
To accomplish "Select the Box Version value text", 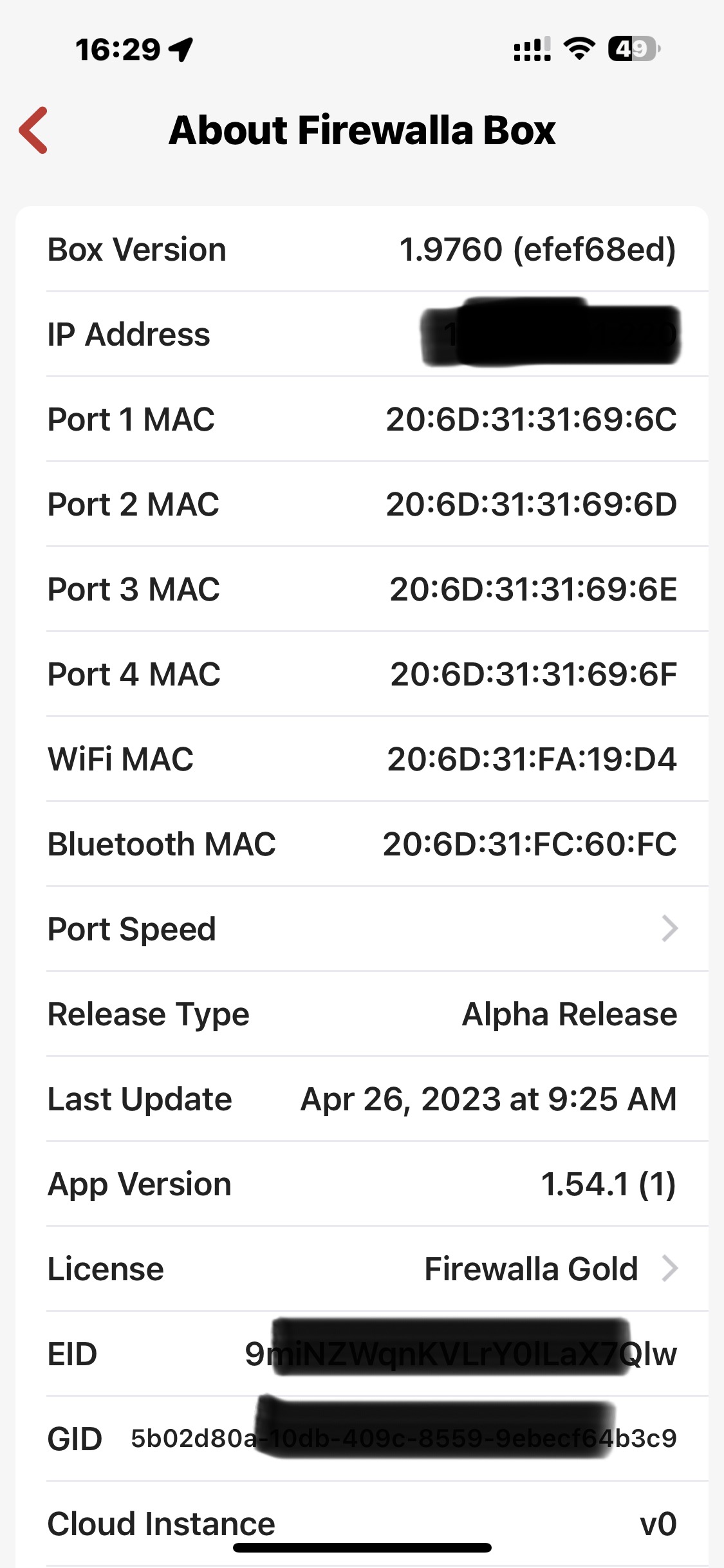I will point(537,249).
